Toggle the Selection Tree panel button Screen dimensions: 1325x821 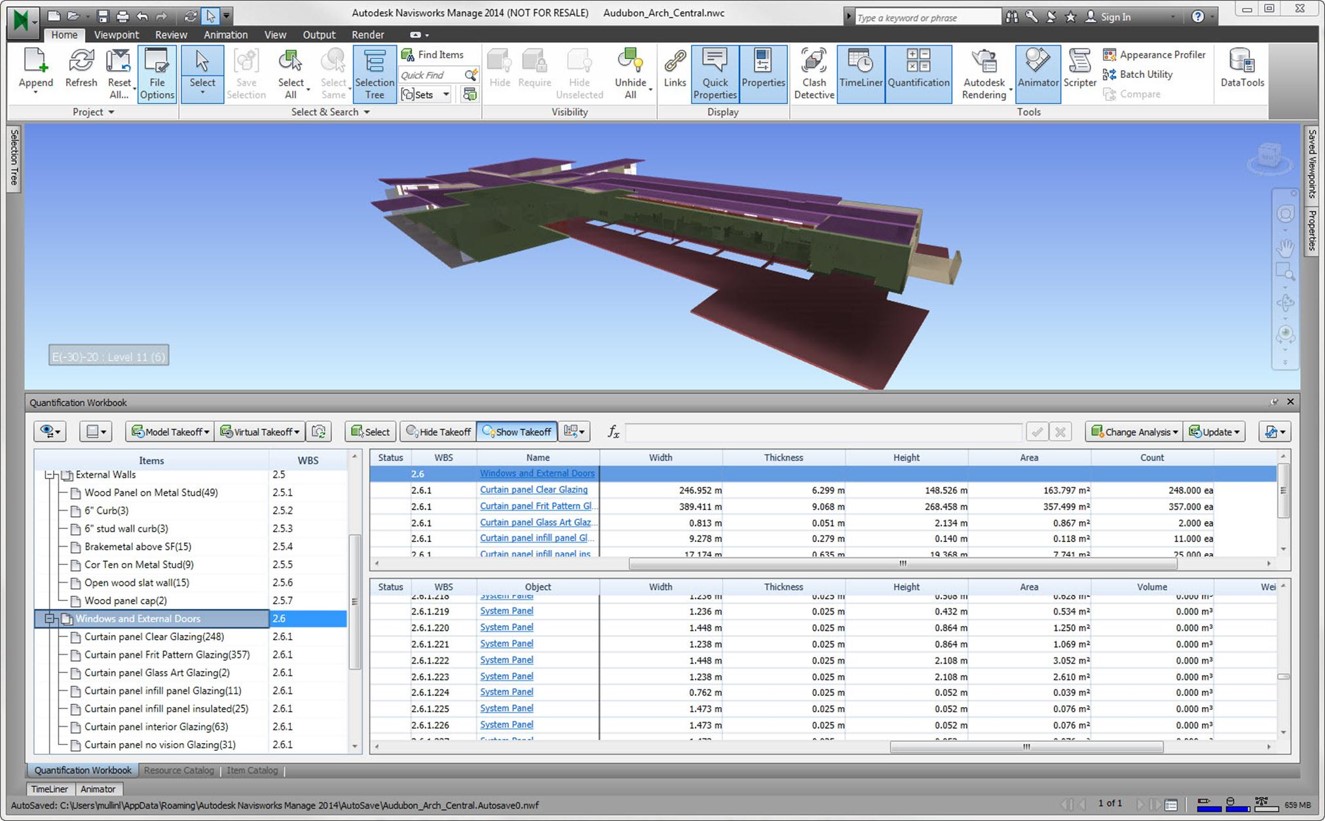tap(374, 74)
